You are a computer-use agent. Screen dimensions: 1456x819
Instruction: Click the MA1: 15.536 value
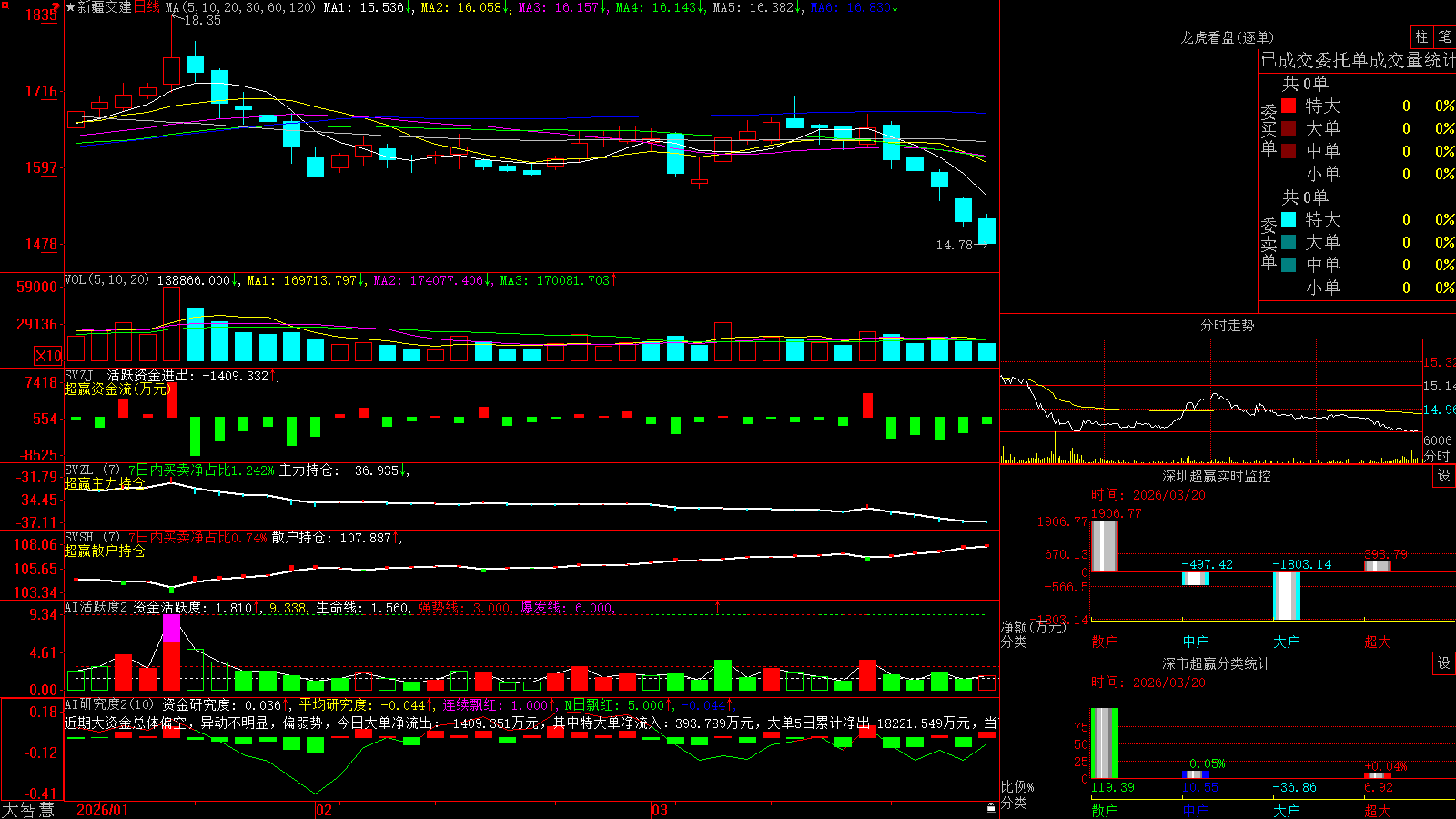pos(367,7)
